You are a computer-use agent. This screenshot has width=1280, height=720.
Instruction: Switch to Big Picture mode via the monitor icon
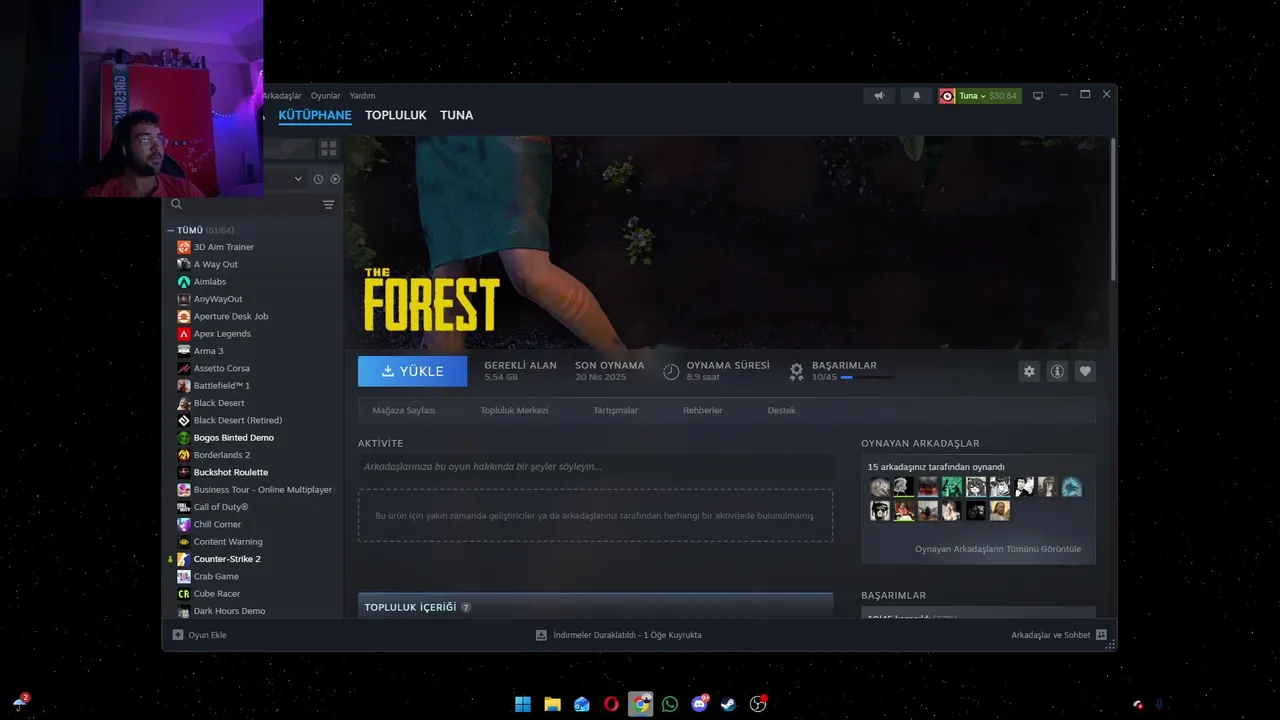click(x=1038, y=96)
